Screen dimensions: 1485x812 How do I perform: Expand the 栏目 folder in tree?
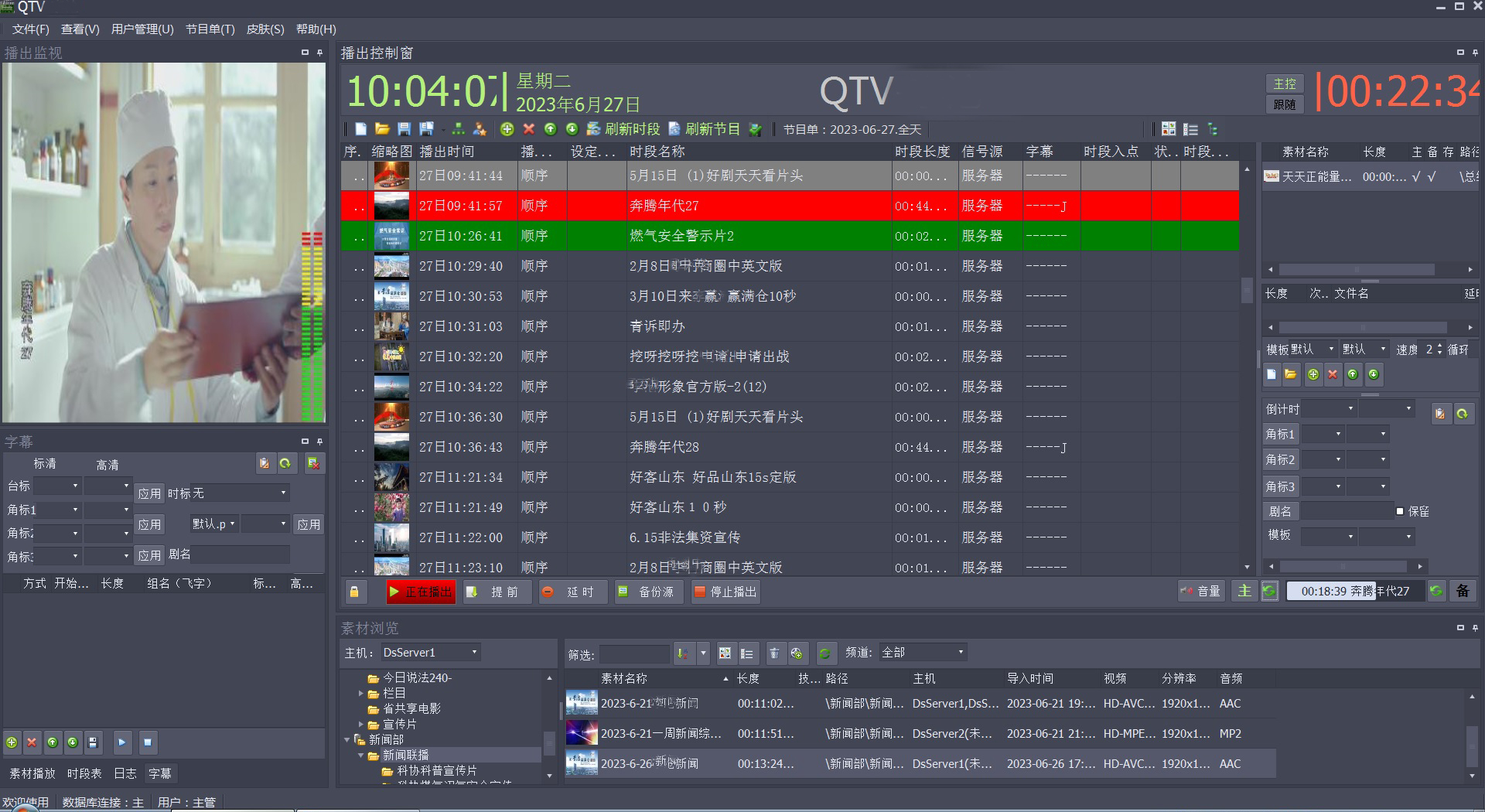360,694
